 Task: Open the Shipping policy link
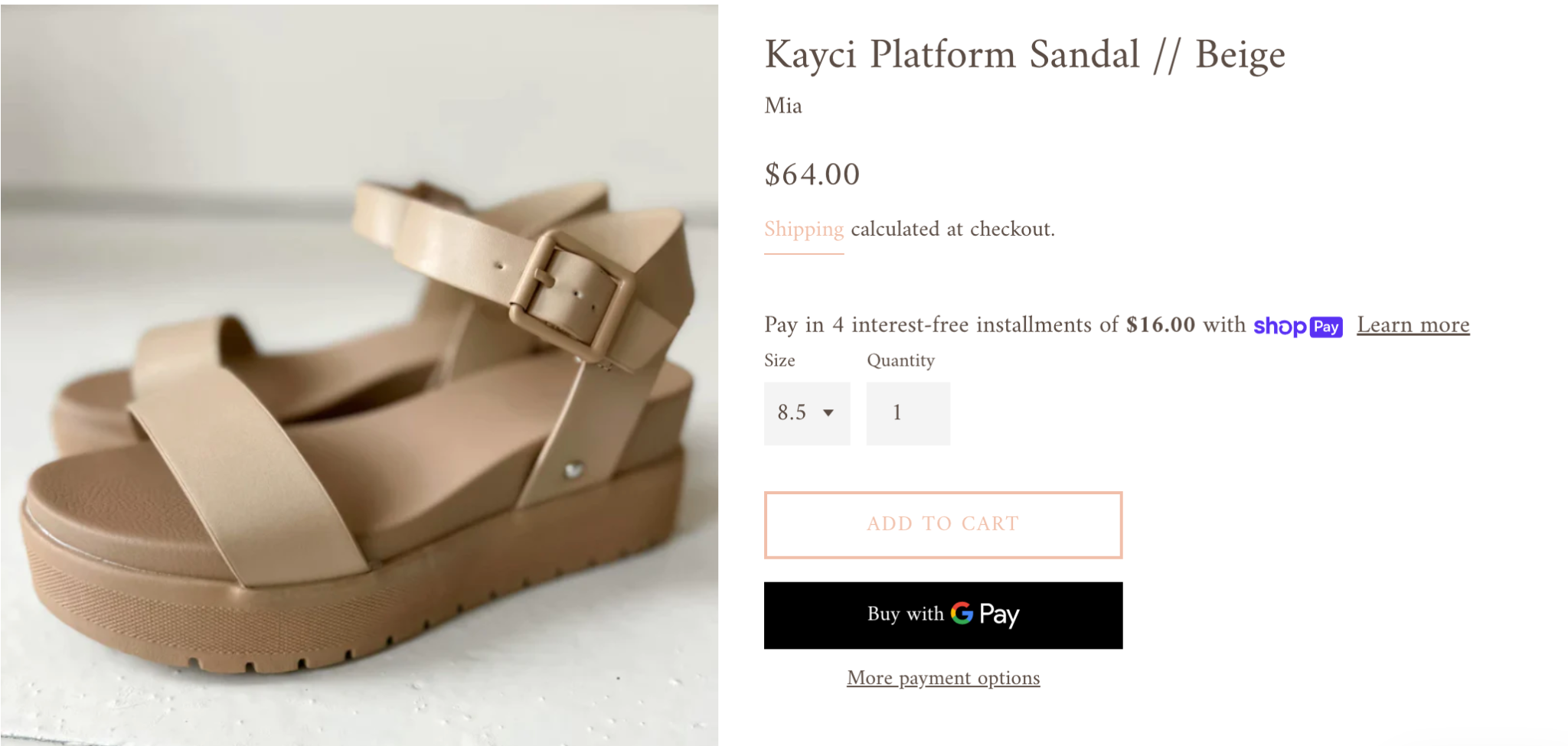[804, 230]
